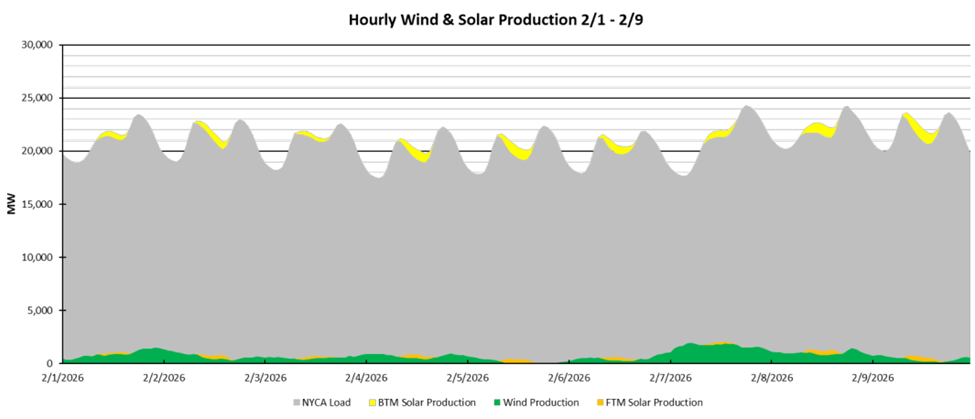Click the yellow BTM Solar Production legend swatch
This screenshot has width=975, height=419.
pos(372,402)
